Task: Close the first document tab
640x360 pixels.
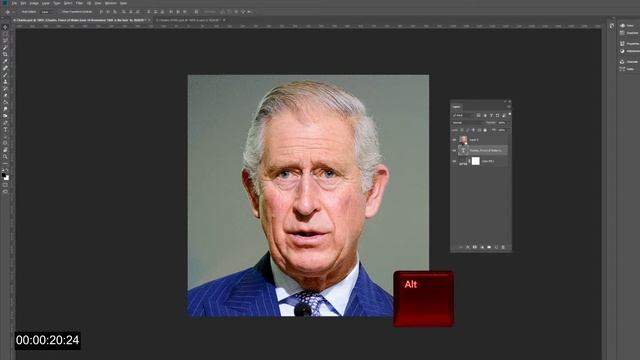Action: (149, 20)
